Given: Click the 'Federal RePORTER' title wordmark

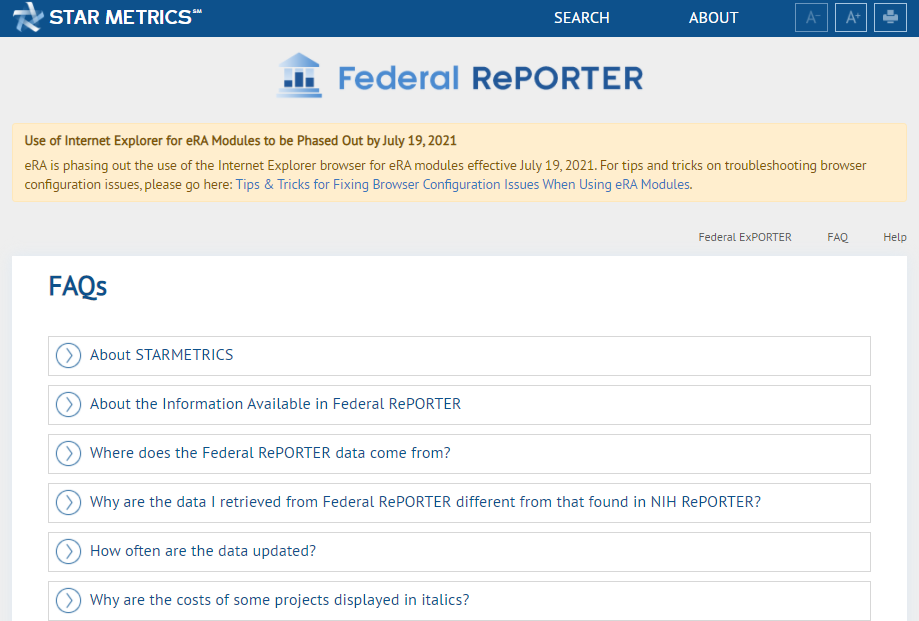Looking at the screenshot, I should pos(491,79).
